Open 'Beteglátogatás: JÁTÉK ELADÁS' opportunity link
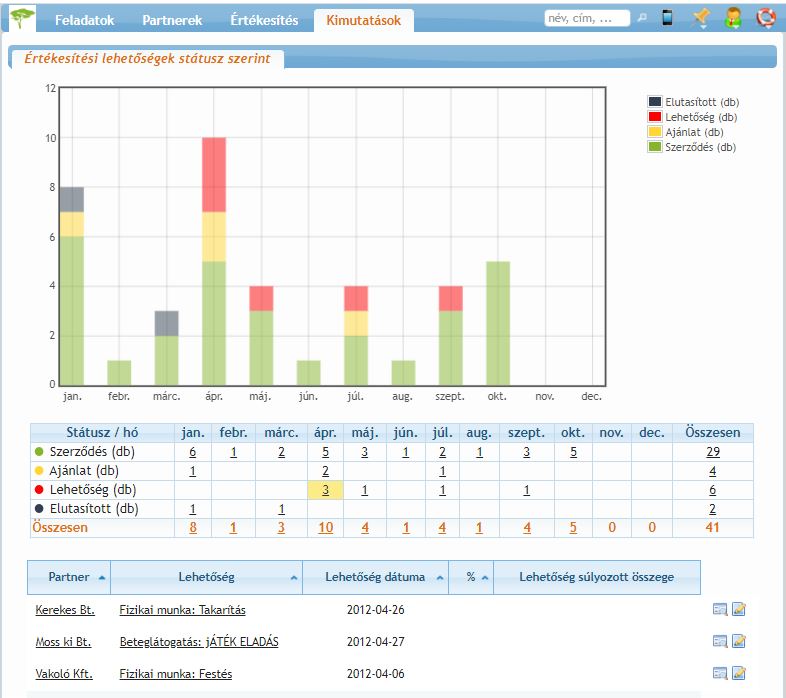 pyautogui.click(x=198, y=642)
